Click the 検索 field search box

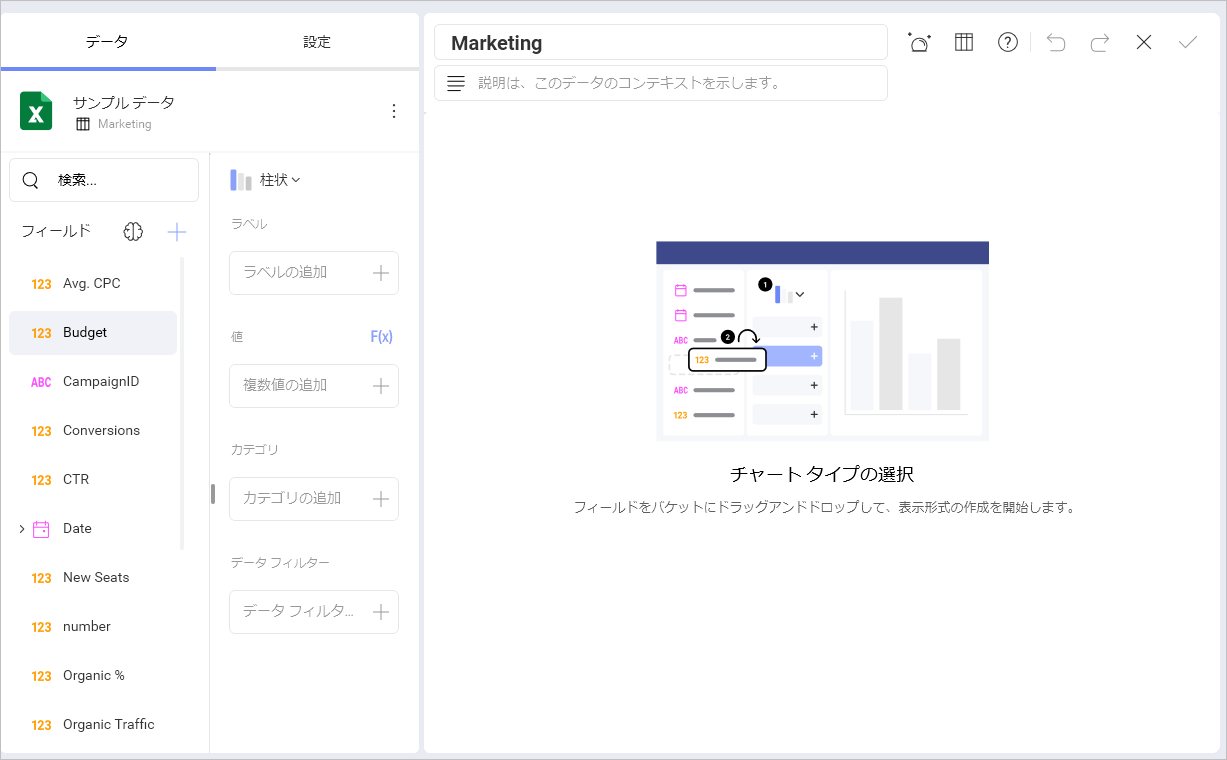pyautogui.click(x=104, y=180)
